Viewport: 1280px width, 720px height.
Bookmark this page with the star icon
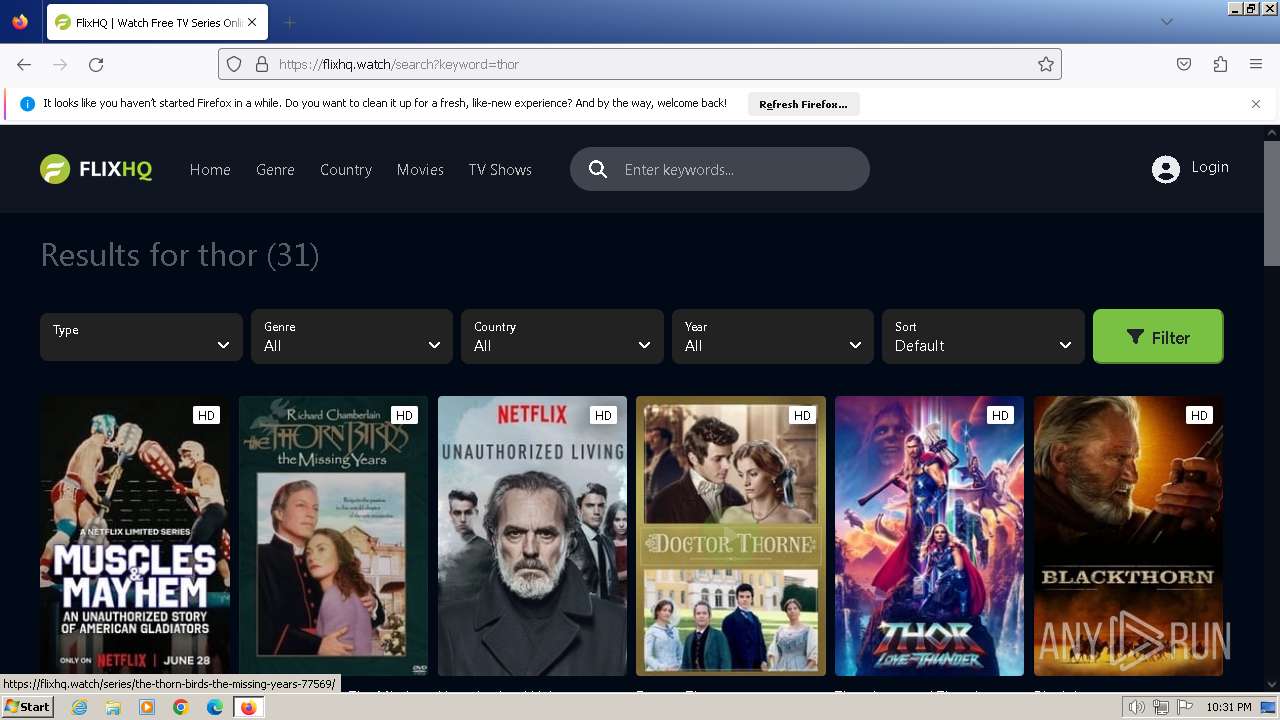pos(1046,64)
